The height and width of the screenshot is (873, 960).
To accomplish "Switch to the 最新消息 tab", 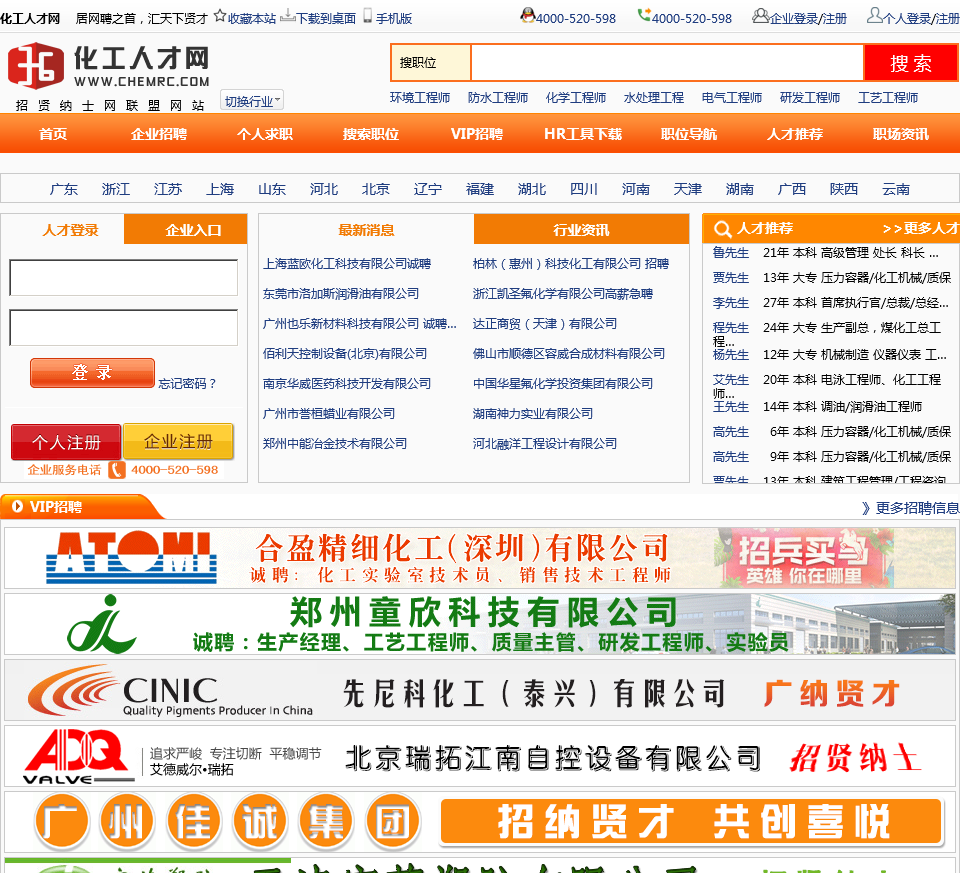I will (366, 230).
